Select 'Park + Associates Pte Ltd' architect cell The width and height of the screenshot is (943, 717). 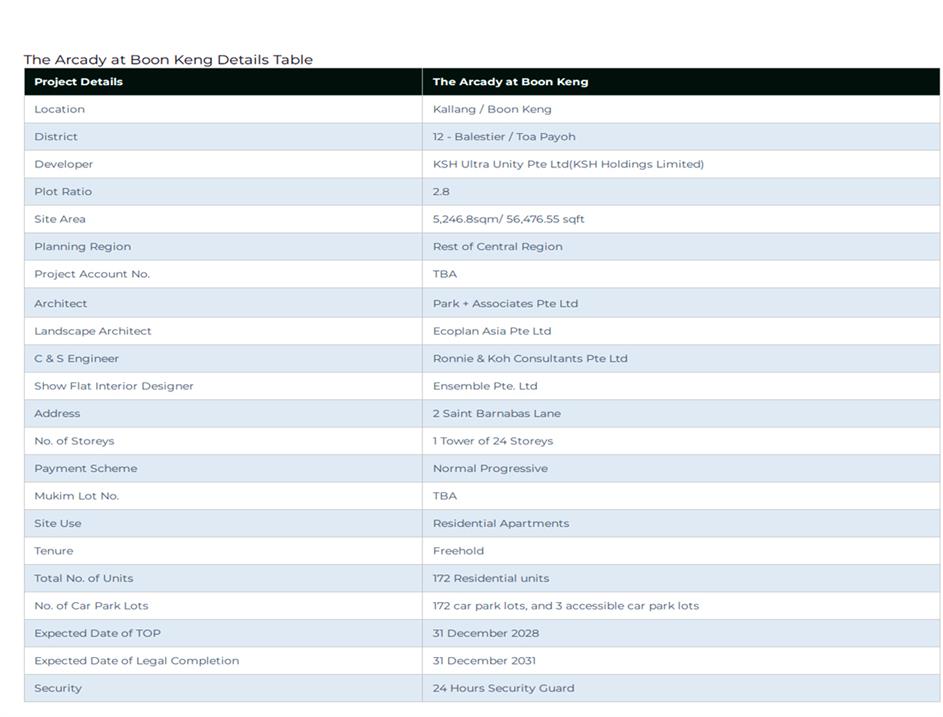click(x=505, y=304)
